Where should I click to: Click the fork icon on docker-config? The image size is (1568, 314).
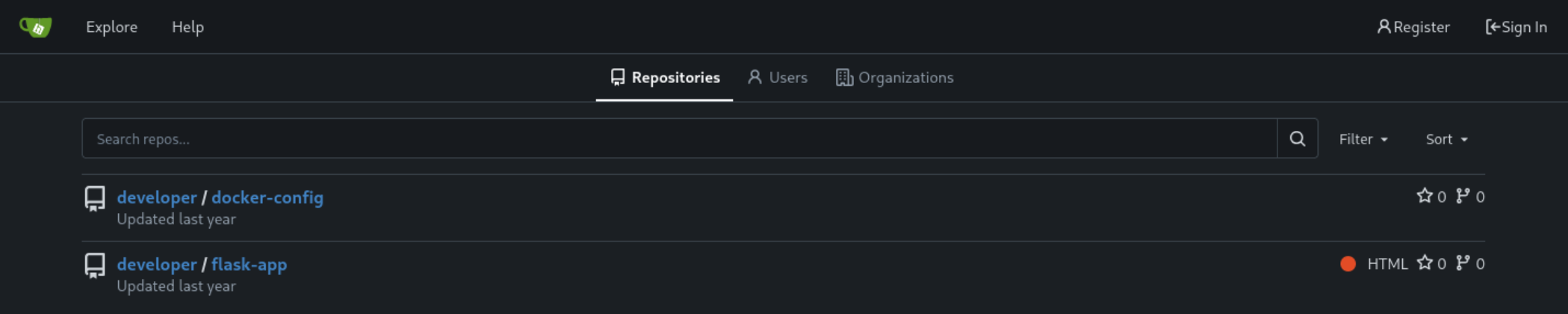pyautogui.click(x=1463, y=196)
